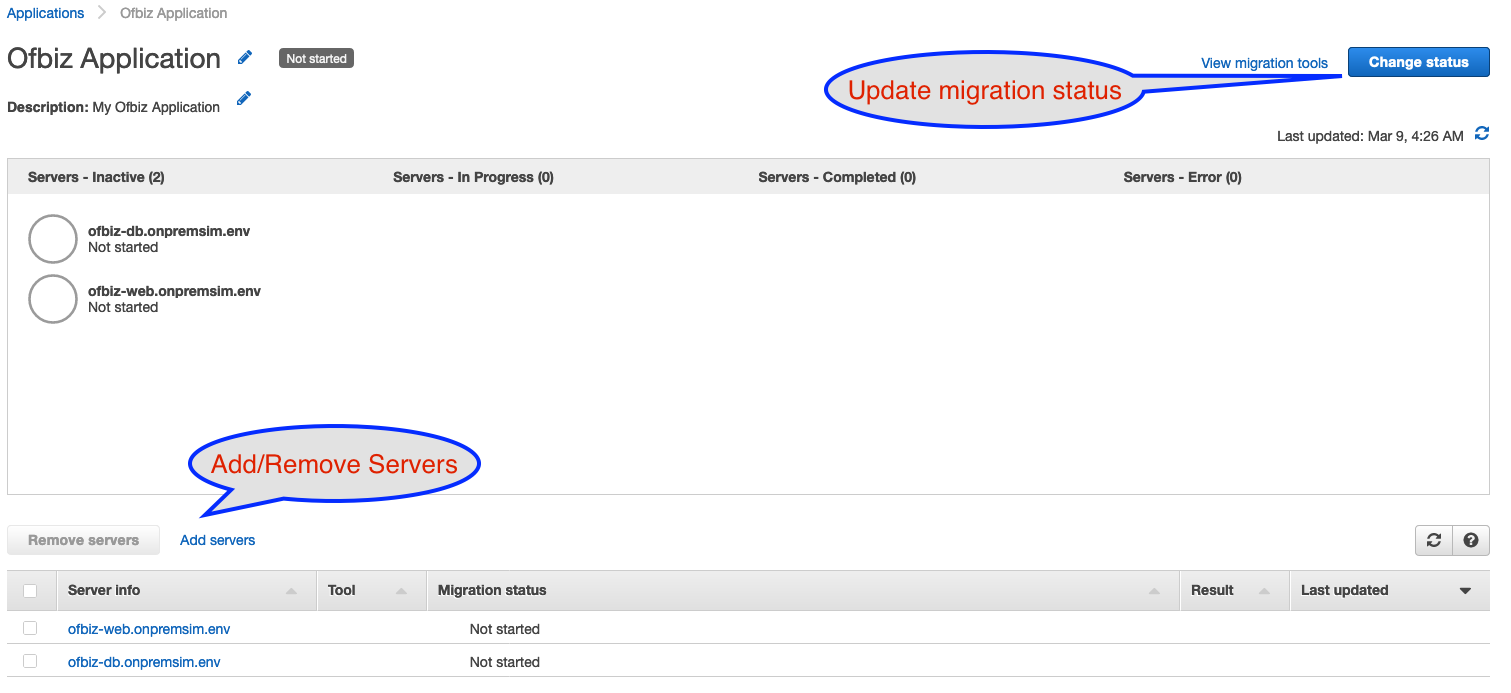Image resolution: width=1511 pixels, height=693 pixels.
Task: Navigate back via the Applications breadcrumb
Action: [45, 13]
